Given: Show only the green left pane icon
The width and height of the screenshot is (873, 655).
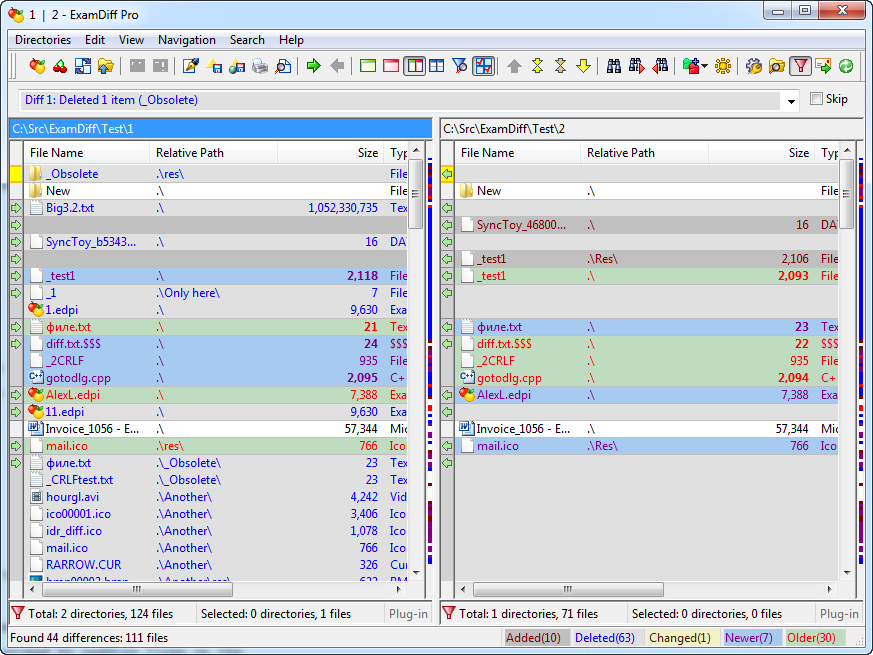Looking at the screenshot, I should [x=368, y=66].
